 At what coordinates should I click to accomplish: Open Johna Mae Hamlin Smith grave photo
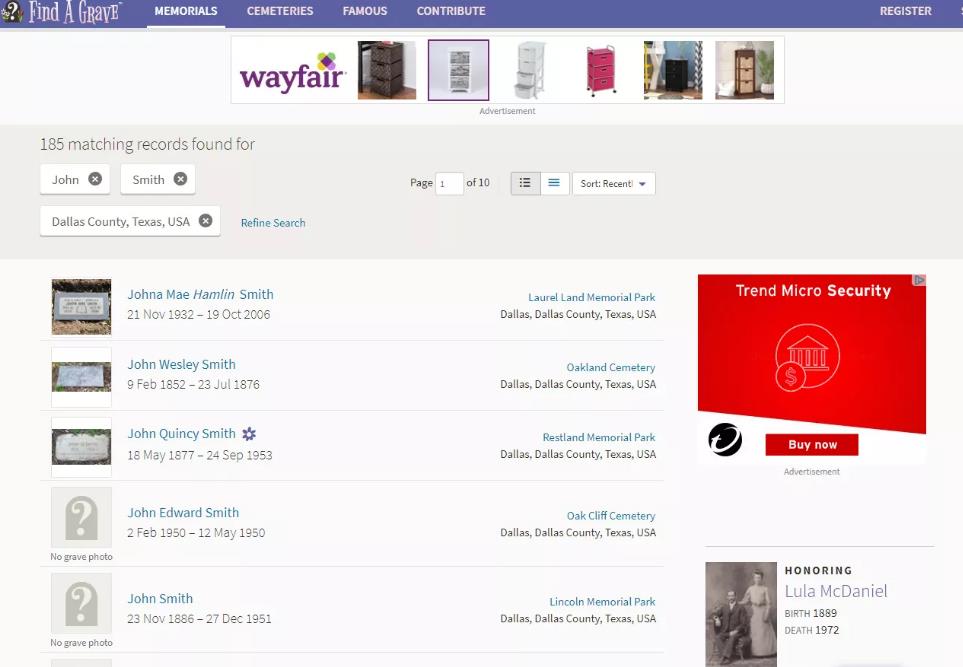pyautogui.click(x=81, y=306)
